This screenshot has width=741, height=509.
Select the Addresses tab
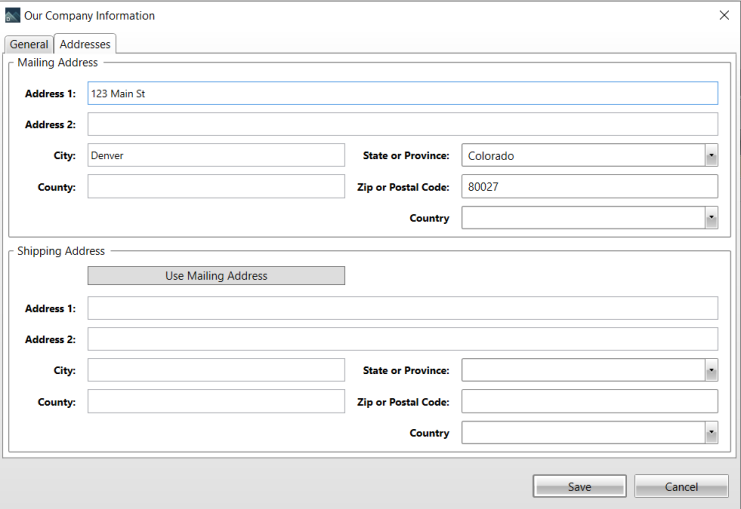click(x=85, y=44)
